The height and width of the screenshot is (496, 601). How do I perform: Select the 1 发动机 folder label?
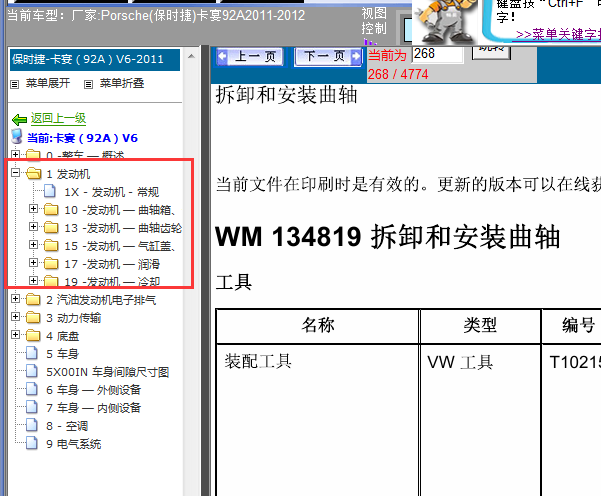click(68, 174)
